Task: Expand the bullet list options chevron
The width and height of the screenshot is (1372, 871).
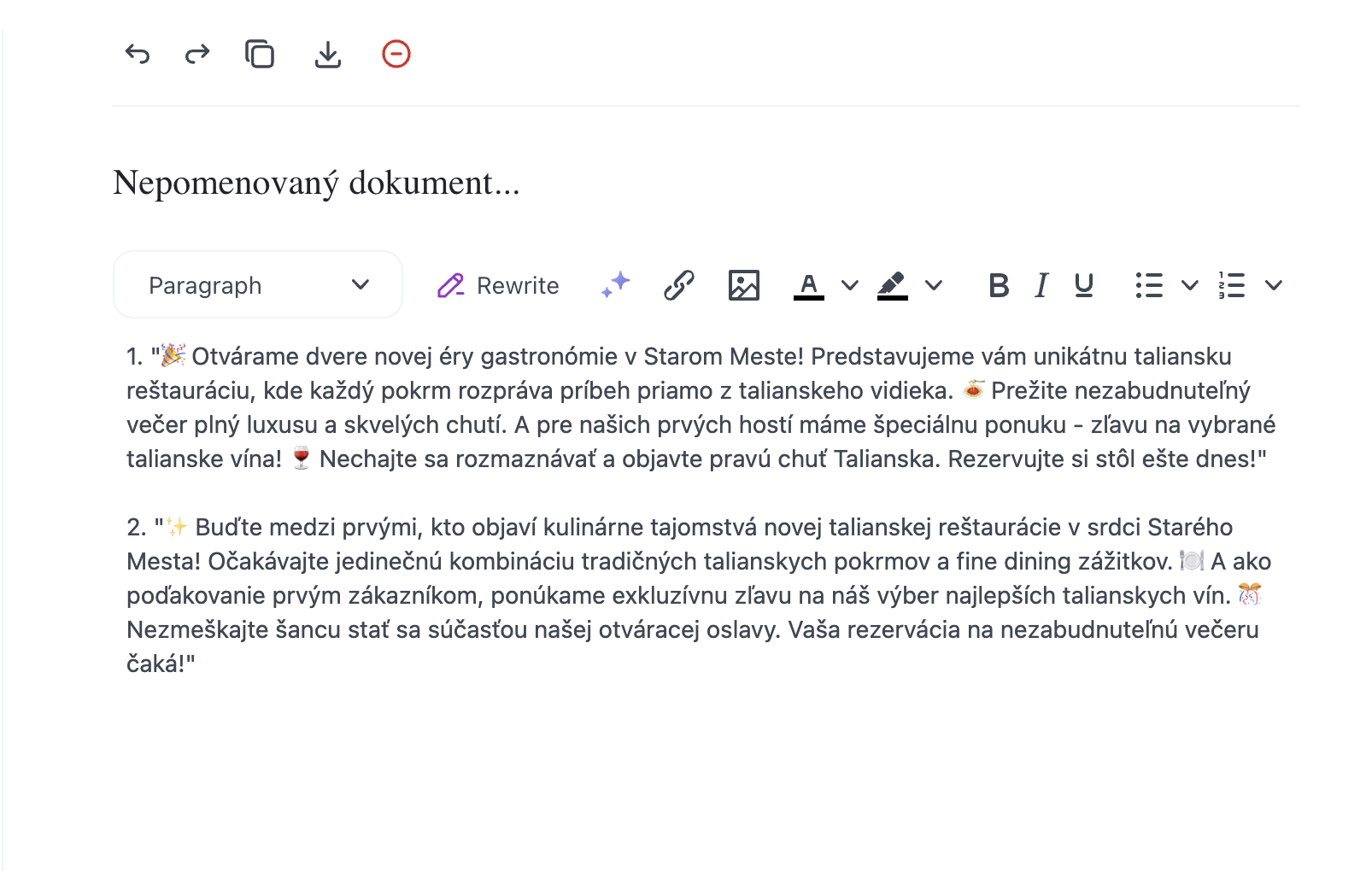Action: [x=1189, y=286]
